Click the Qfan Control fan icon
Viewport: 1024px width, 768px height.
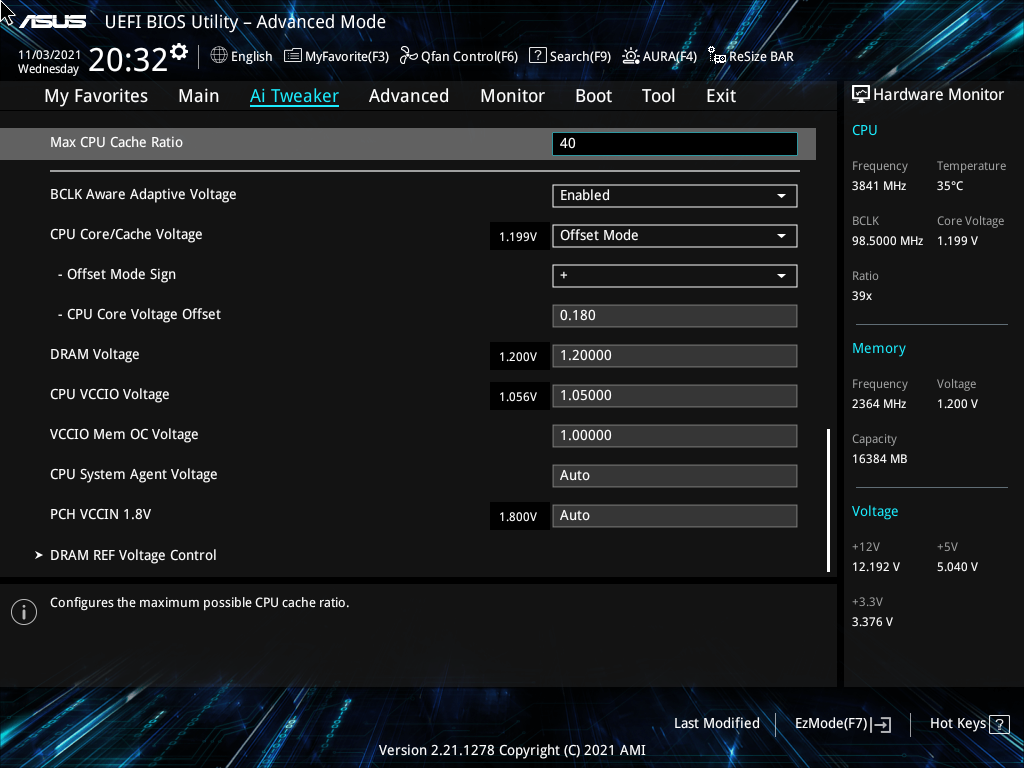click(x=409, y=56)
